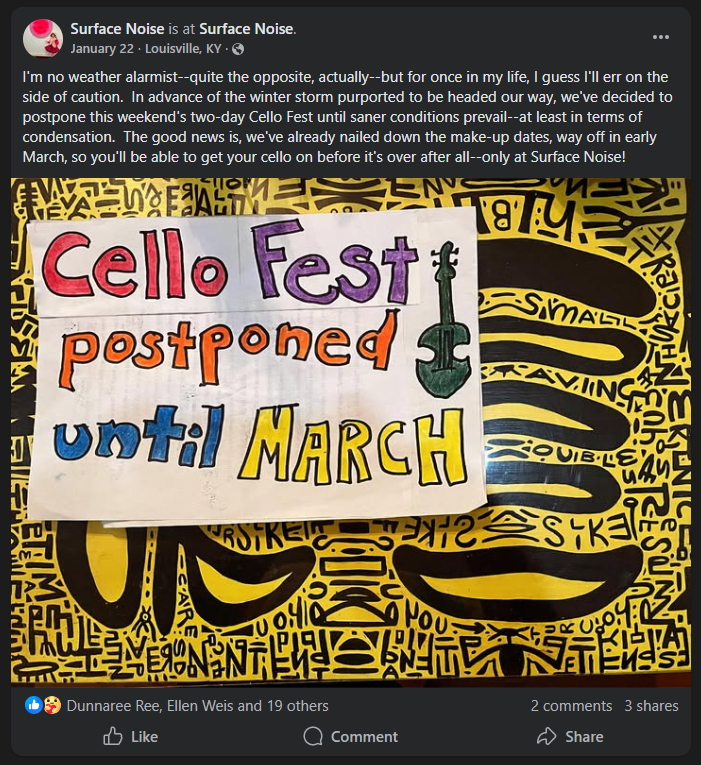Show the 19 others who reacted
This screenshot has width=701, height=765.
point(297,705)
